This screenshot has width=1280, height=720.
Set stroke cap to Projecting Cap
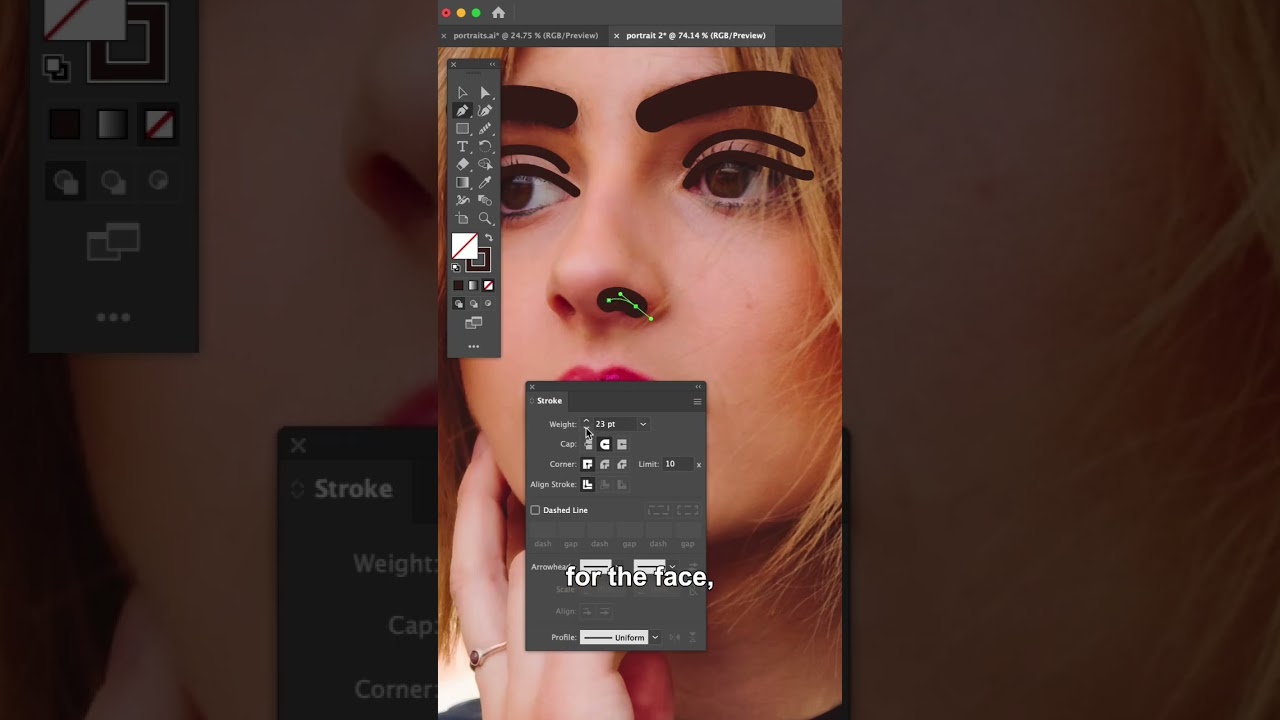622,444
